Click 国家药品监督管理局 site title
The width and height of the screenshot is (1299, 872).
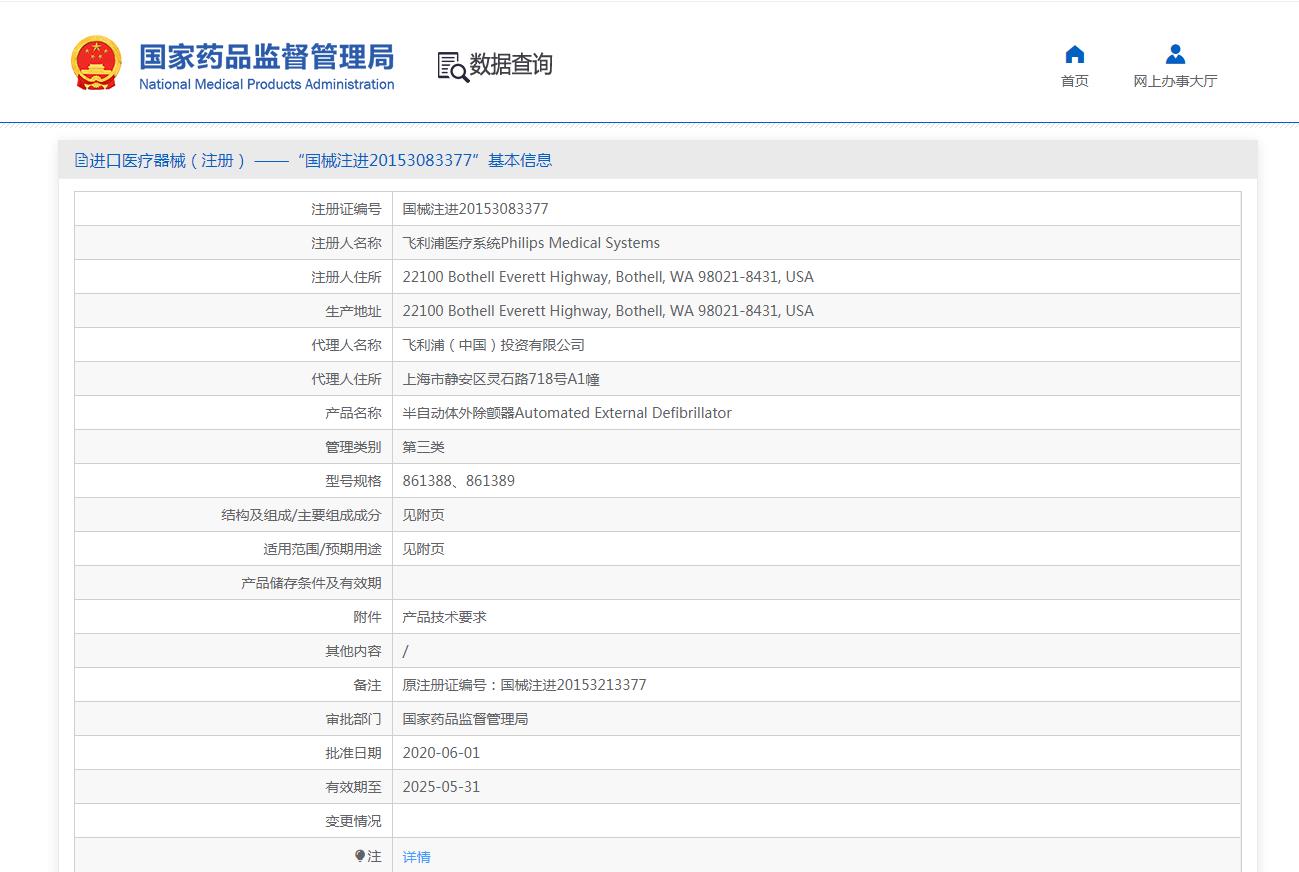tap(266, 57)
